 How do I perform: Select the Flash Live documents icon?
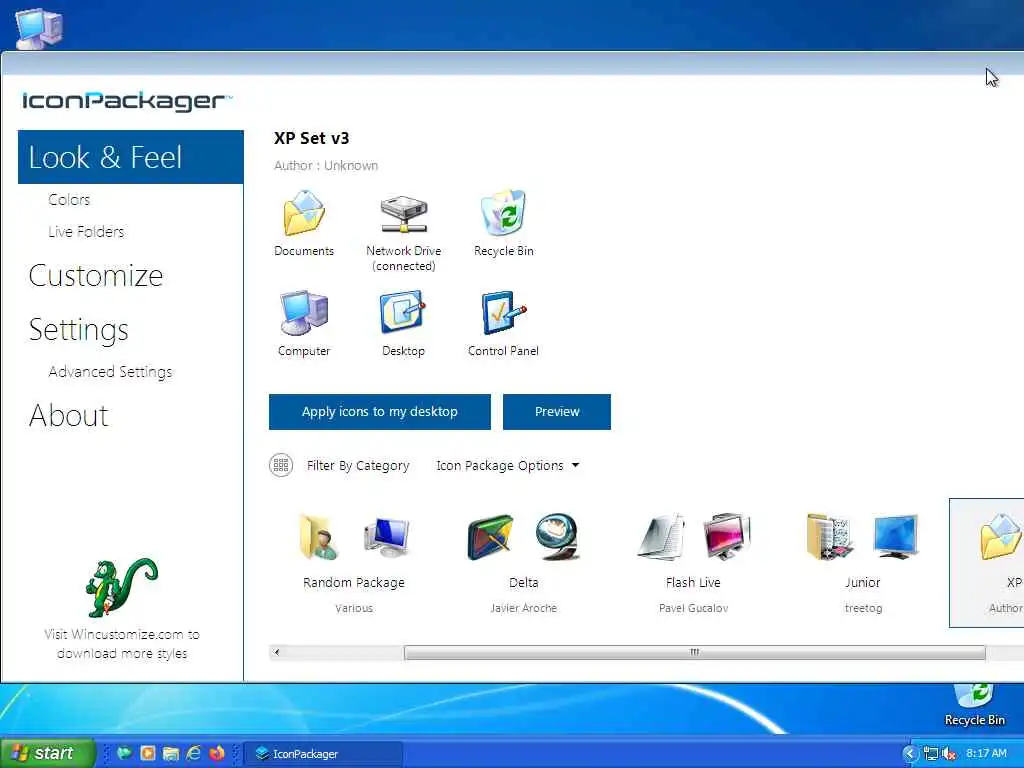click(x=661, y=537)
